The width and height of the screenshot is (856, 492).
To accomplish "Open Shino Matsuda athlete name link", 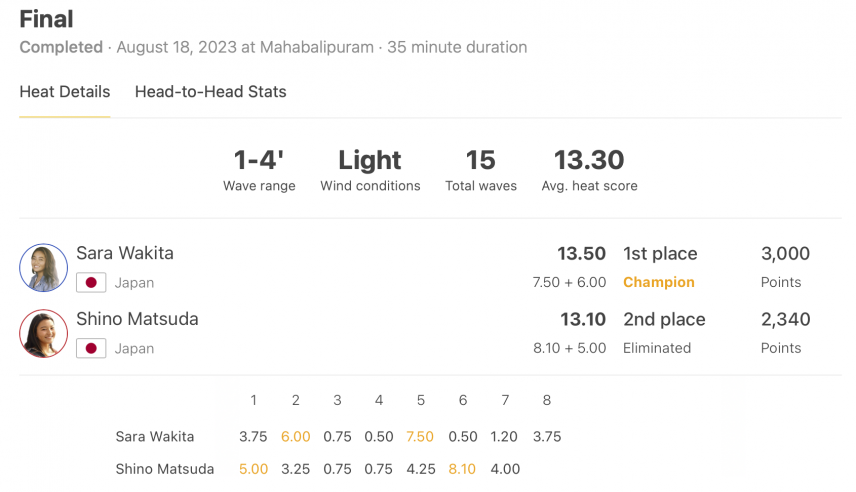I will pyautogui.click(x=137, y=319).
